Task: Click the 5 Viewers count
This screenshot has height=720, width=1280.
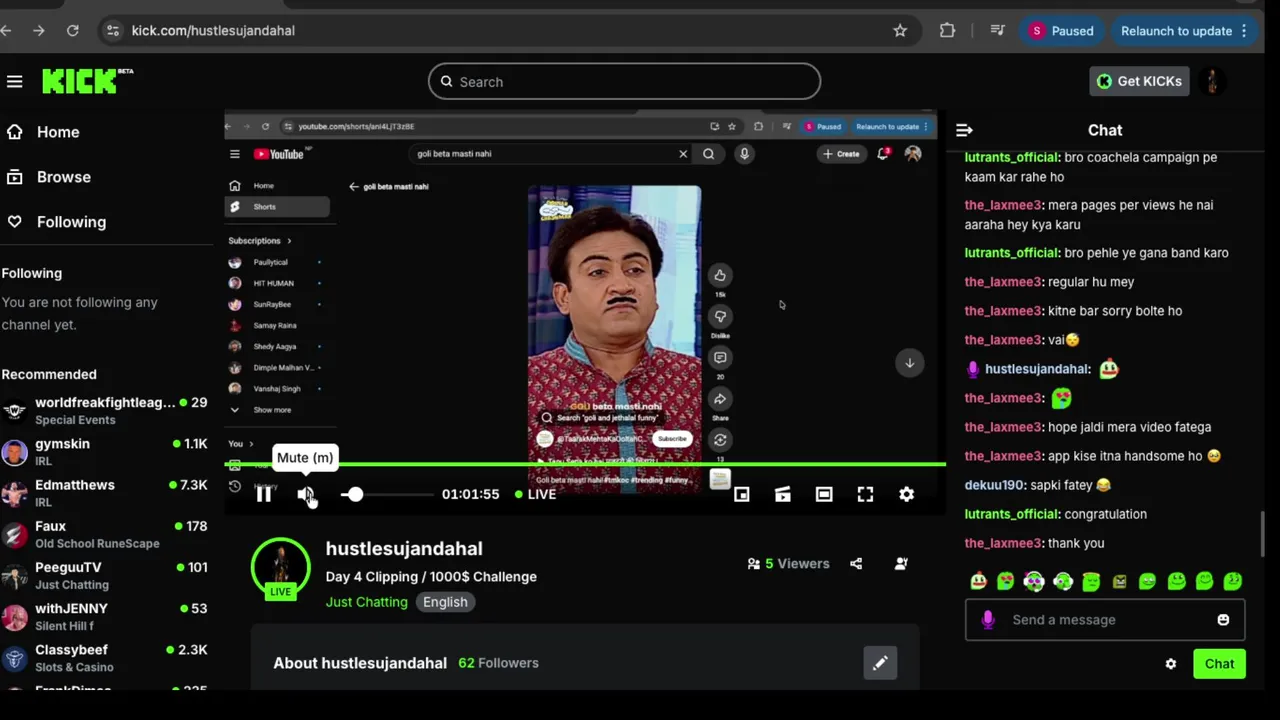Action: [788, 564]
